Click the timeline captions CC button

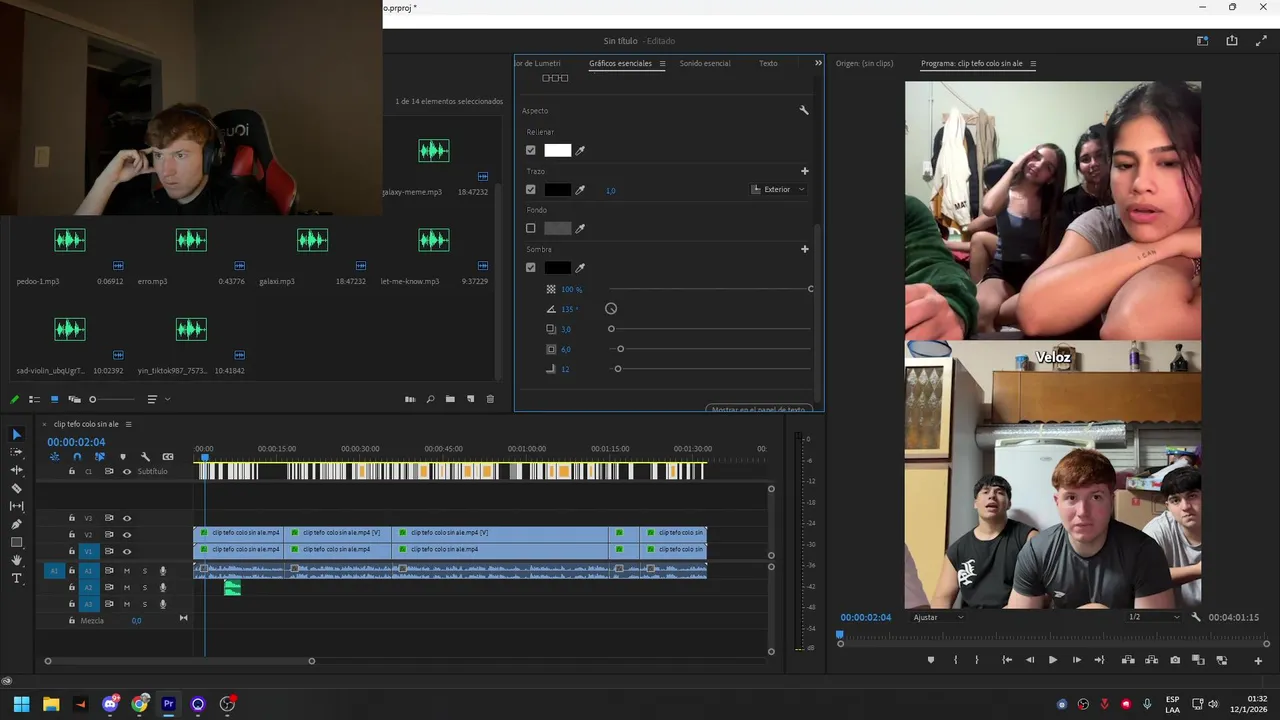168,457
